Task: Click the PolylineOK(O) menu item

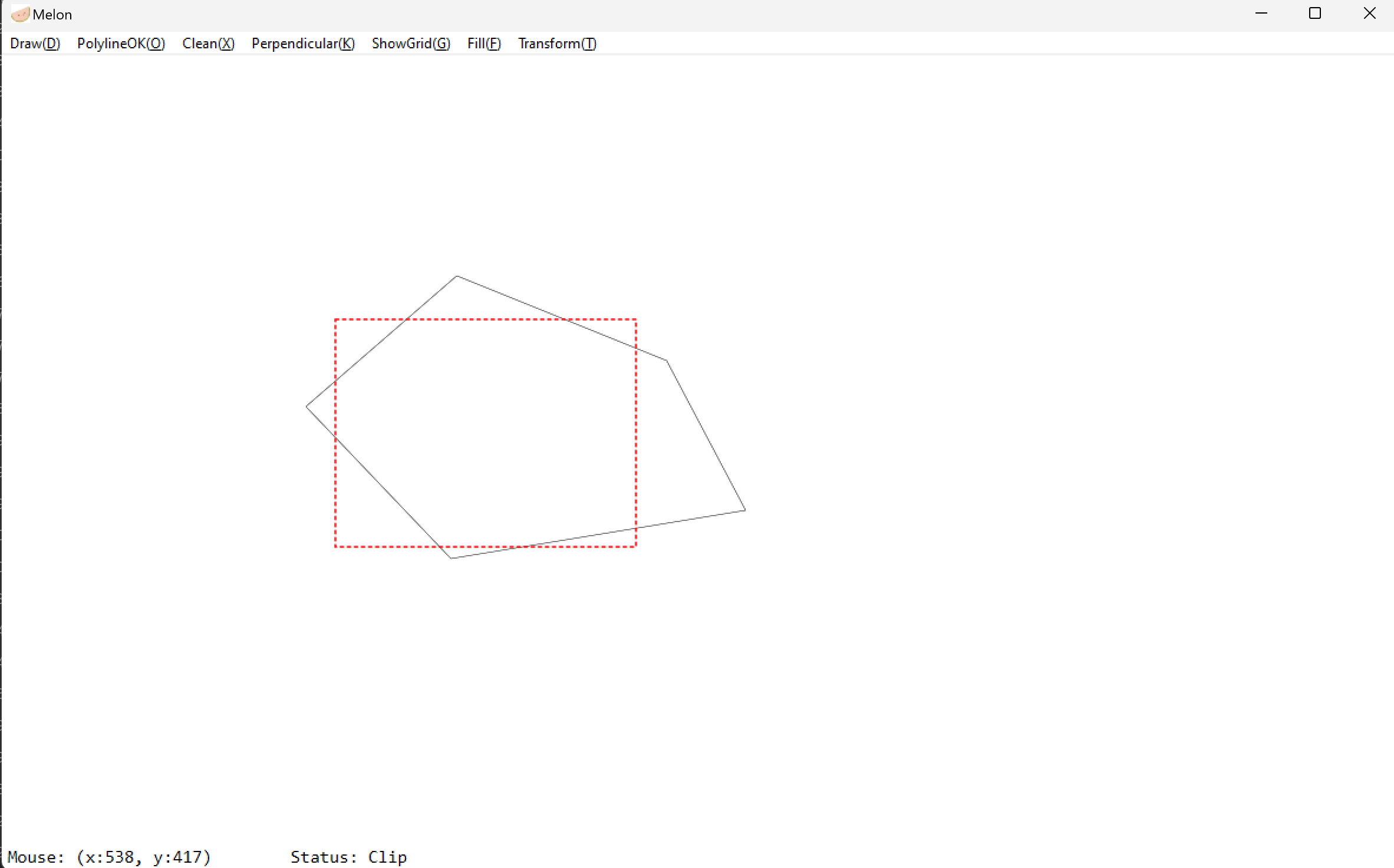Action: pos(121,44)
